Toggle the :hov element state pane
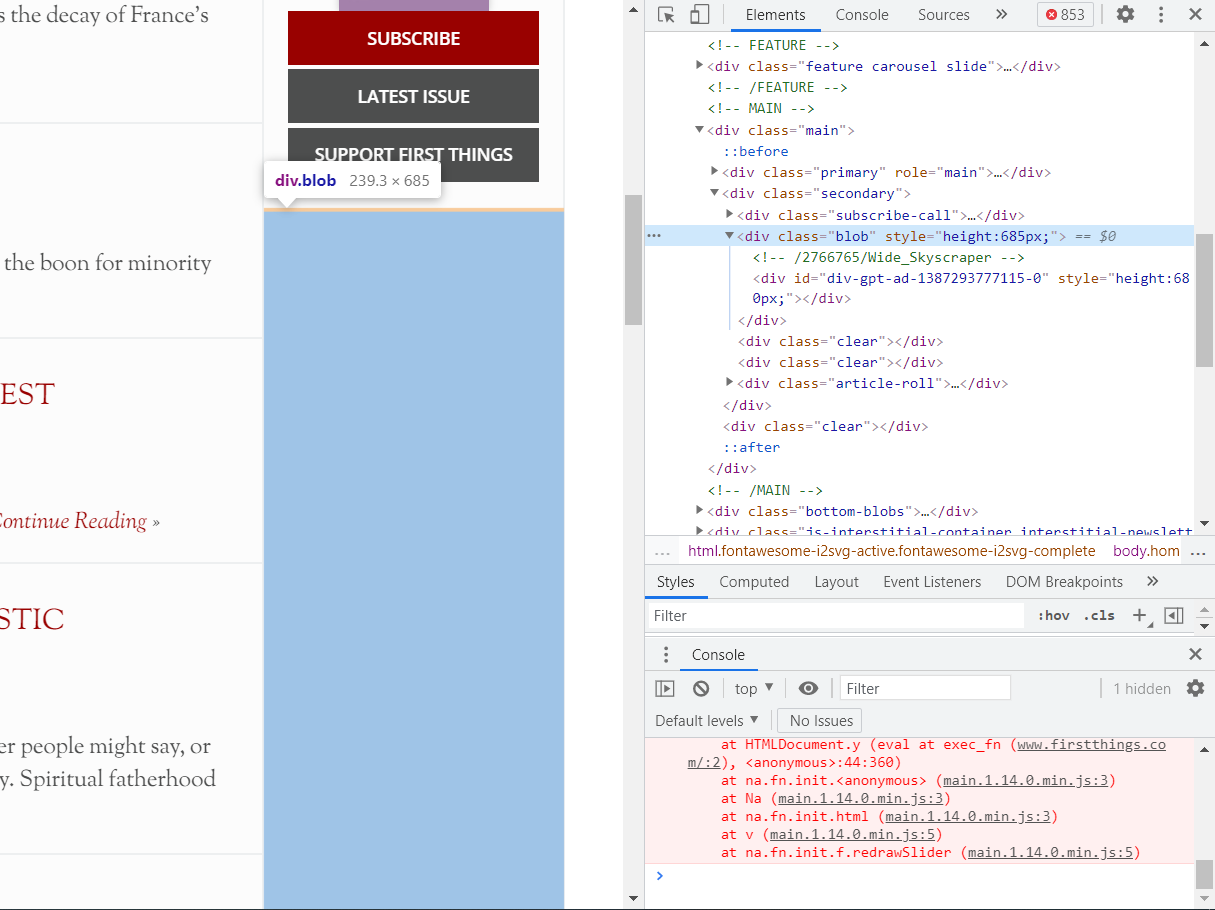 1053,615
